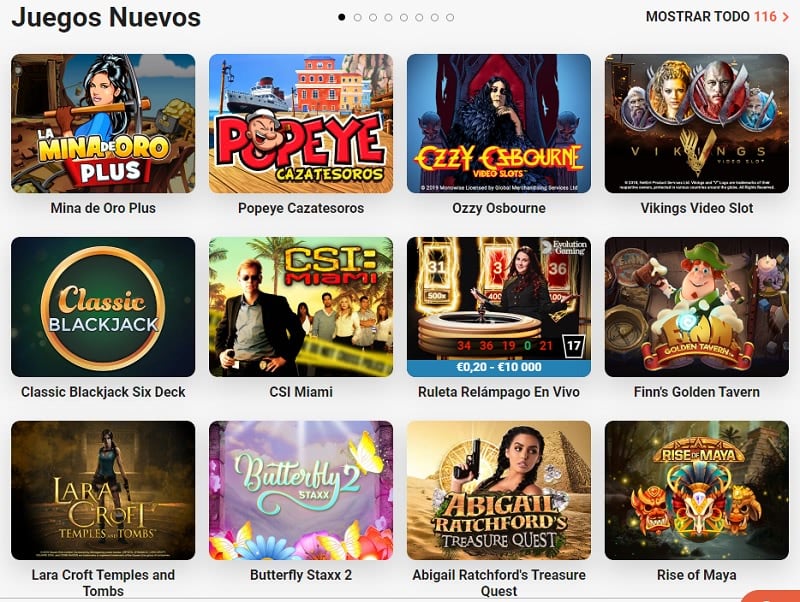This screenshot has width=800, height=602.
Task: Click the Rise of Maya title text
Action: [697, 575]
